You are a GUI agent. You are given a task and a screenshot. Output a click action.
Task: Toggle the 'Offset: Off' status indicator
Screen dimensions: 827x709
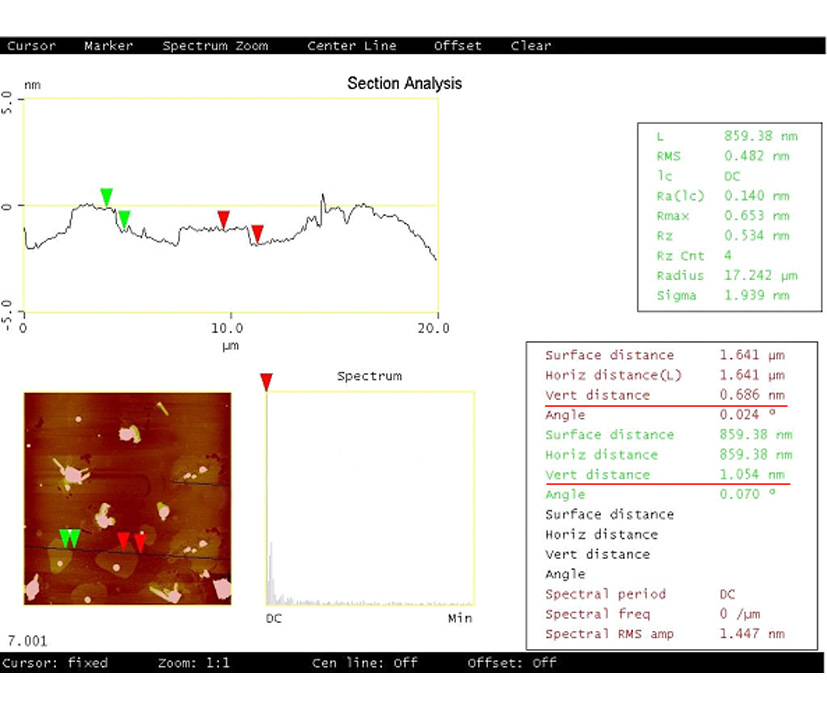click(x=512, y=663)
